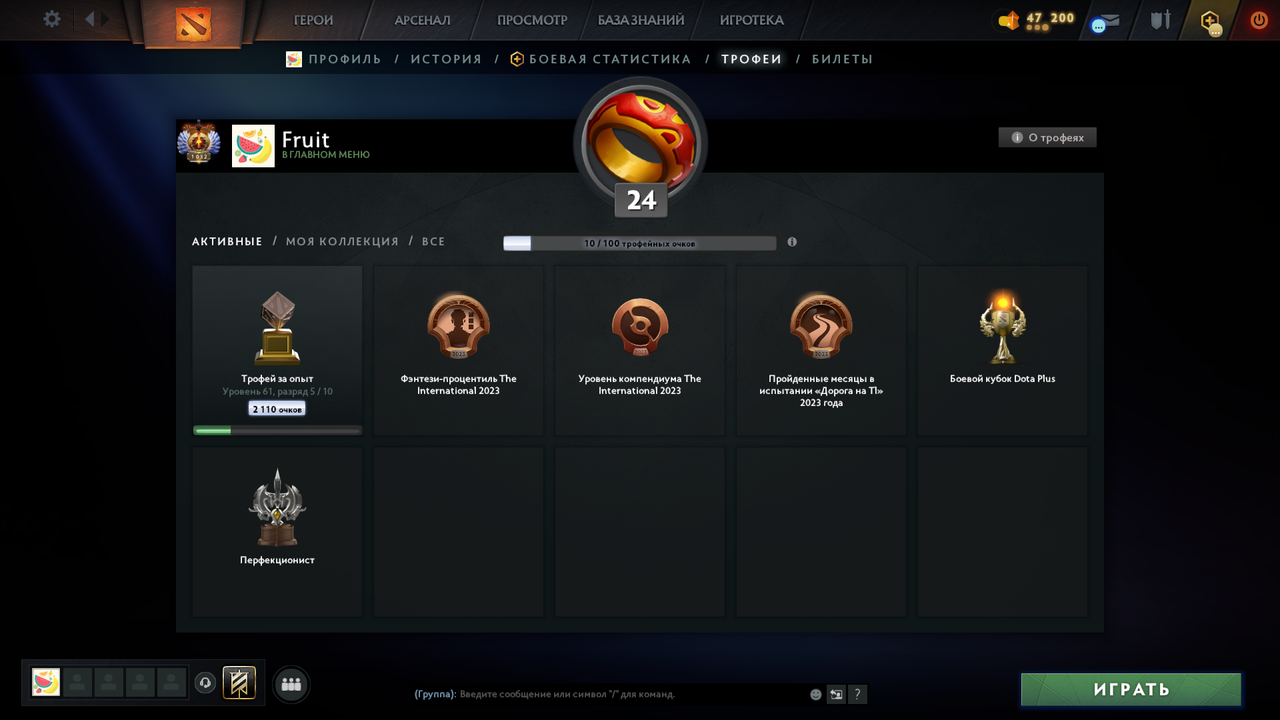Click the green Играть button
Viewport: 1280px width, 720px height.
coord(1131,689)
